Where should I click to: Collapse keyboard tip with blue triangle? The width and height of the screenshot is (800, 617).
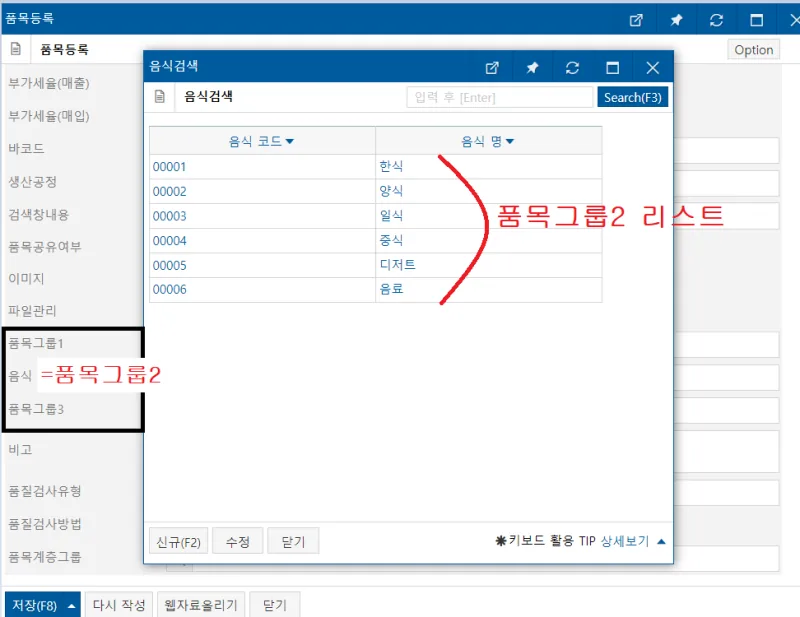[661, 541]
